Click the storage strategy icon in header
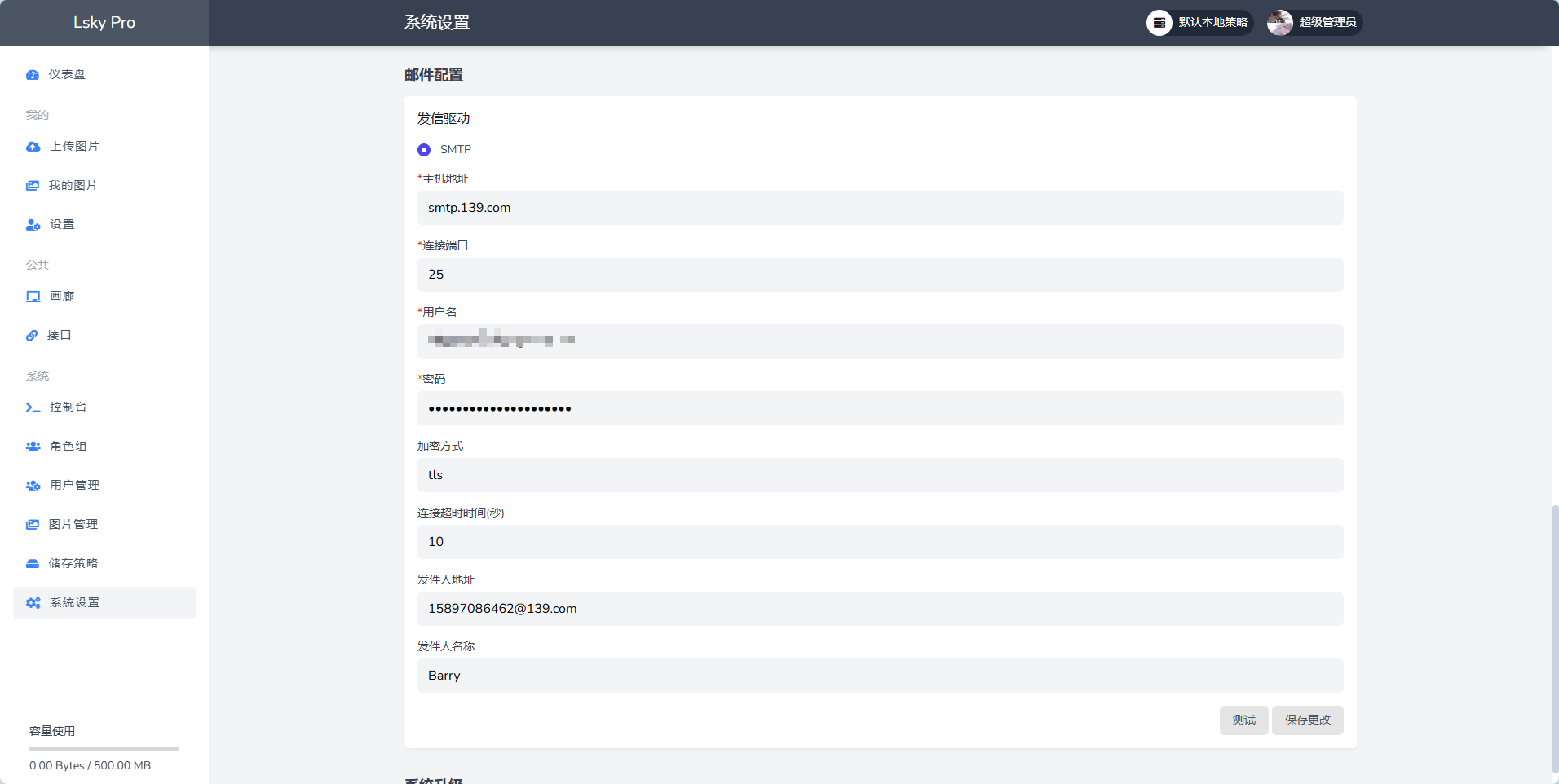Screen dimensions: 1559x784 (1159, 23)
